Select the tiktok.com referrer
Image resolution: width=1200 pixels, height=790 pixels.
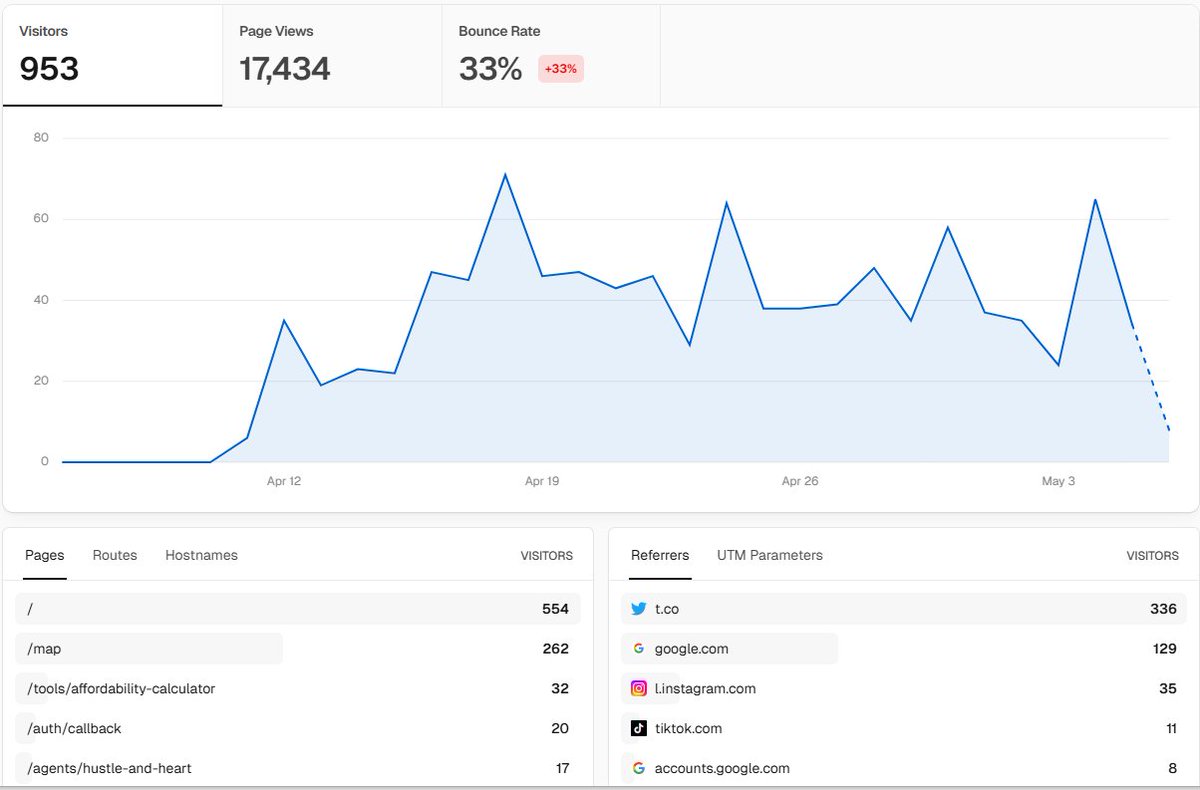point(904,729)
